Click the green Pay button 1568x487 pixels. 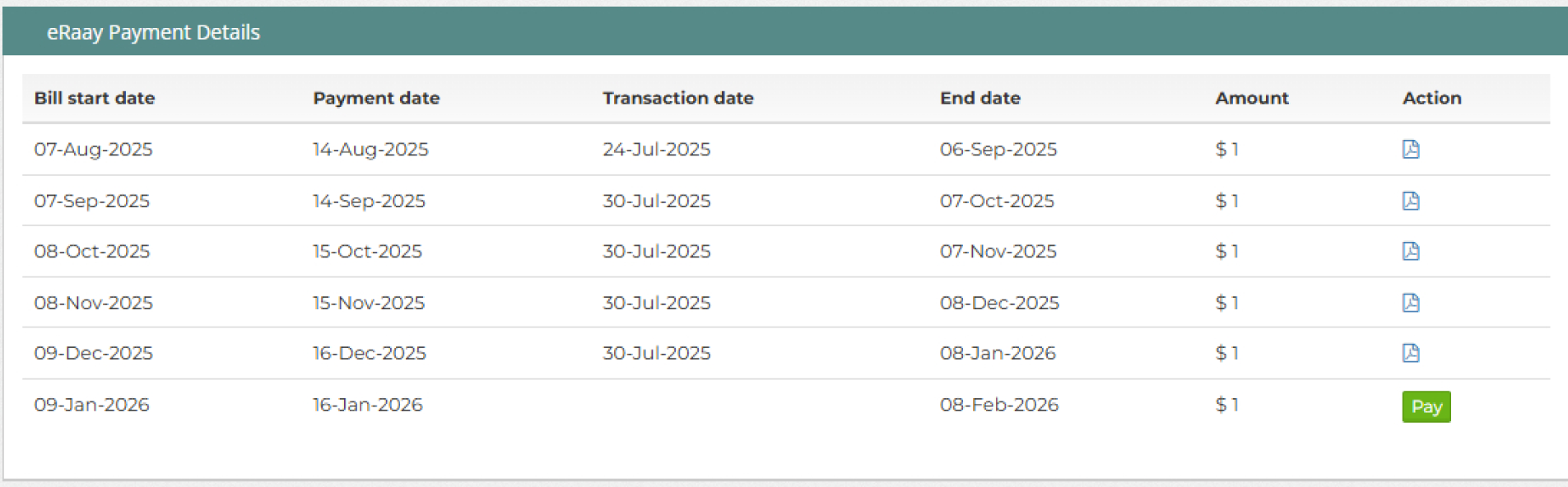pyautogui.click(x=1426, y=406)
